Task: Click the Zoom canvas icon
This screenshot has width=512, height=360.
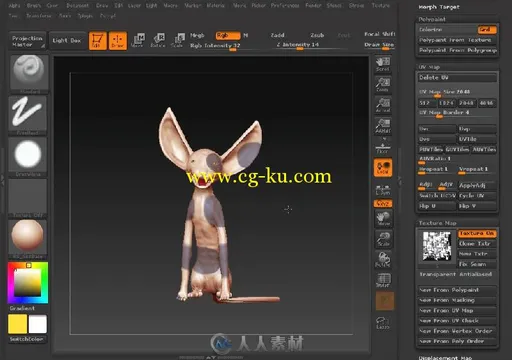Action: pos(383,85)
